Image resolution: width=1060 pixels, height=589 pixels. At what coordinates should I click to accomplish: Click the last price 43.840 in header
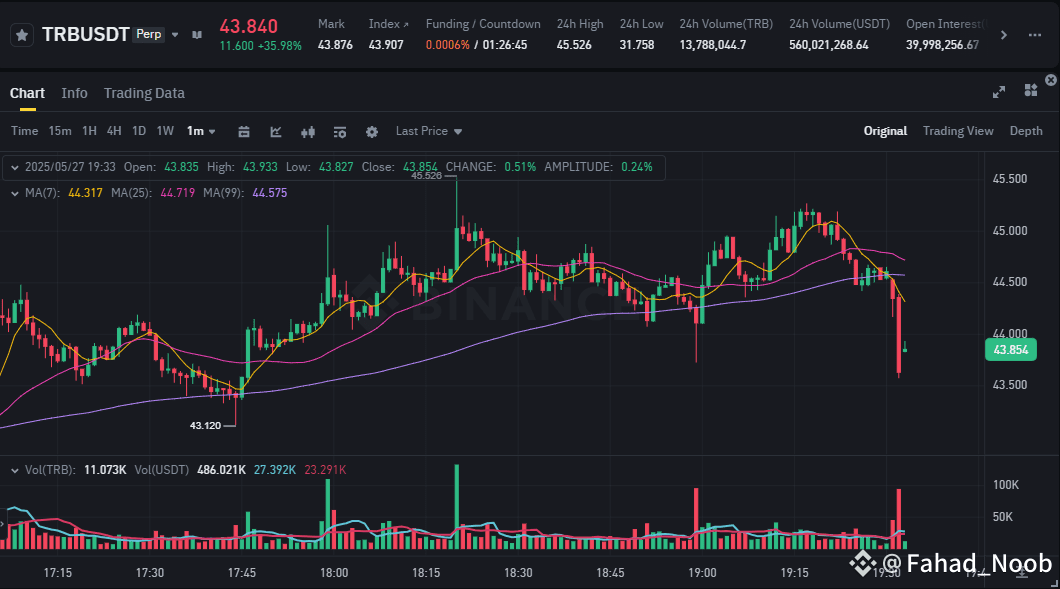[249, 26]
